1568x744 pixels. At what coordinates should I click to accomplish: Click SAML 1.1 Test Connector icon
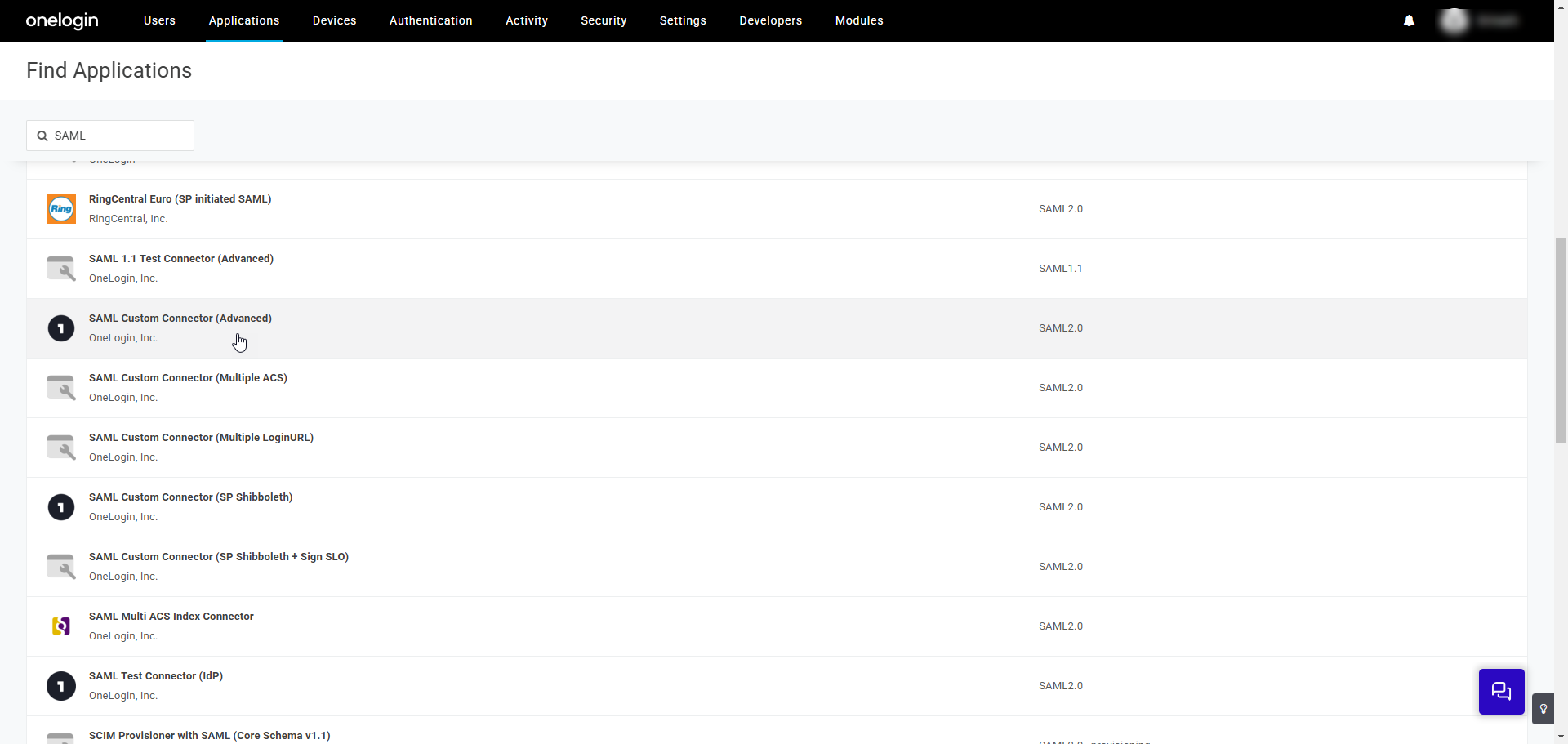[61, 269]
